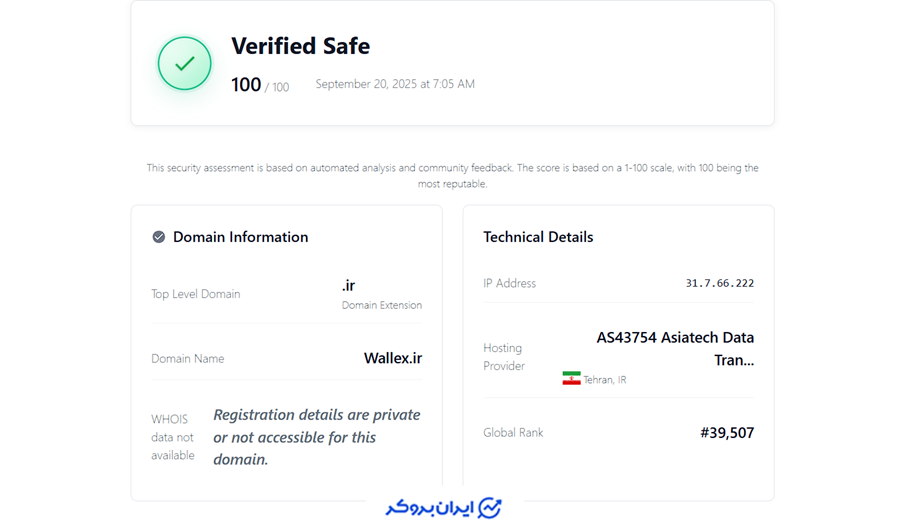Click the Registration details are private message
The image size is (900, 532).
(316, 437)
